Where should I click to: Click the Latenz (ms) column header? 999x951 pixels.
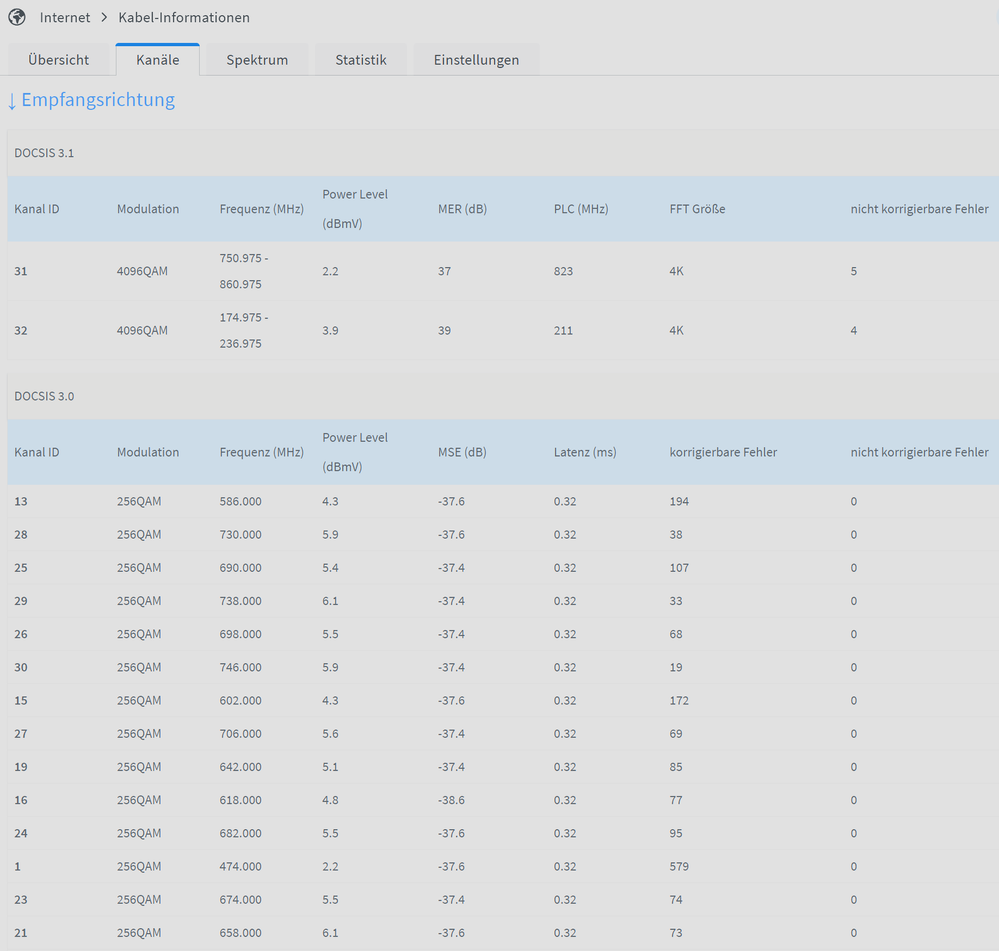point(585,452)
